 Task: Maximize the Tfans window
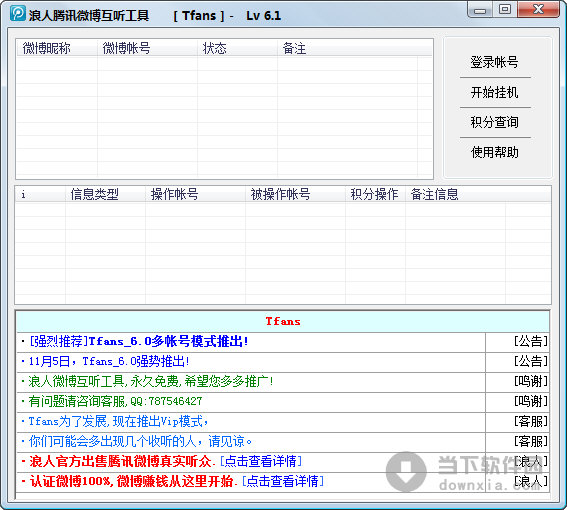point(505,10)
